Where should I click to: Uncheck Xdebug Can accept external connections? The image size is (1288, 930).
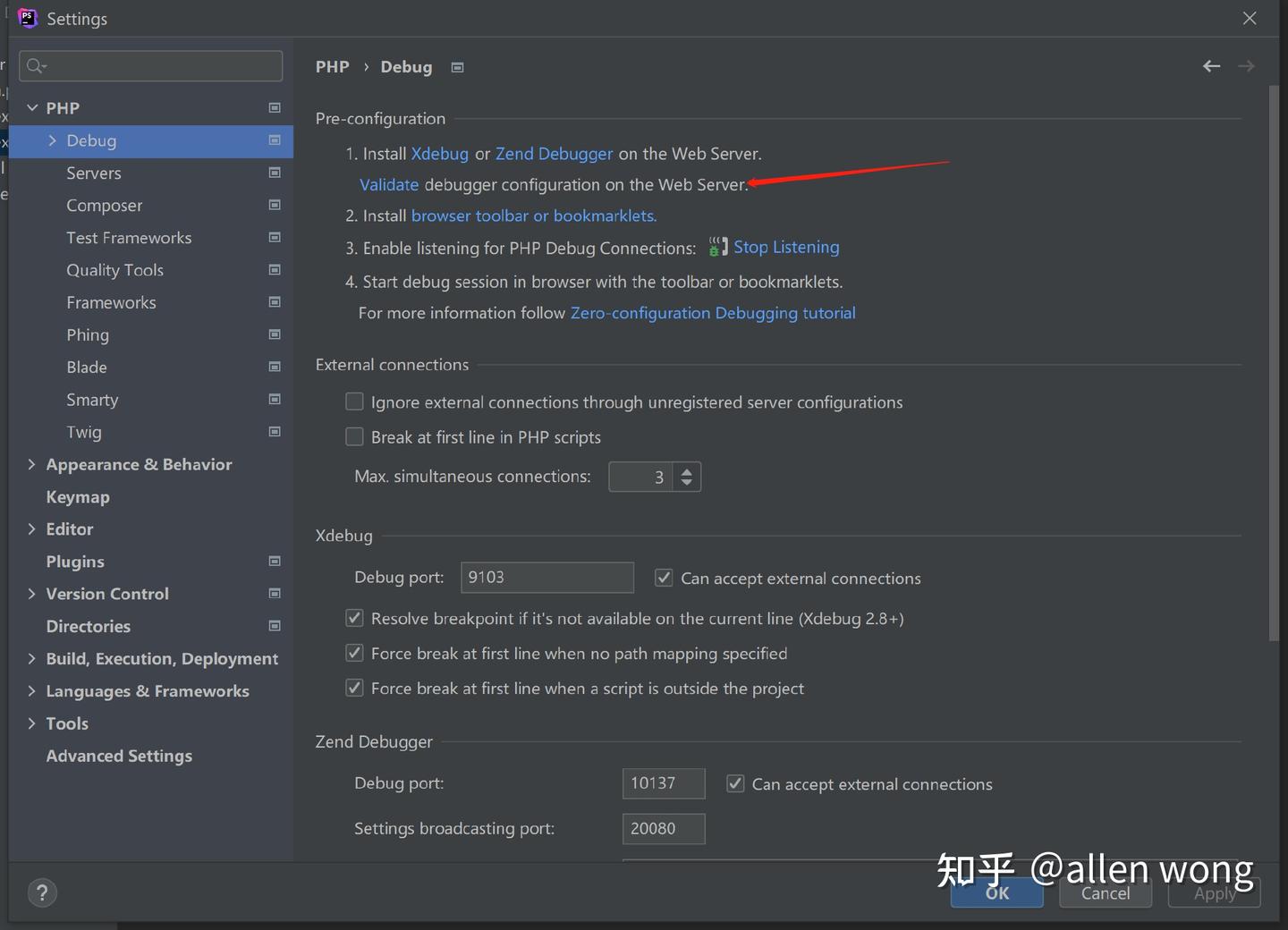click(664, 578)
